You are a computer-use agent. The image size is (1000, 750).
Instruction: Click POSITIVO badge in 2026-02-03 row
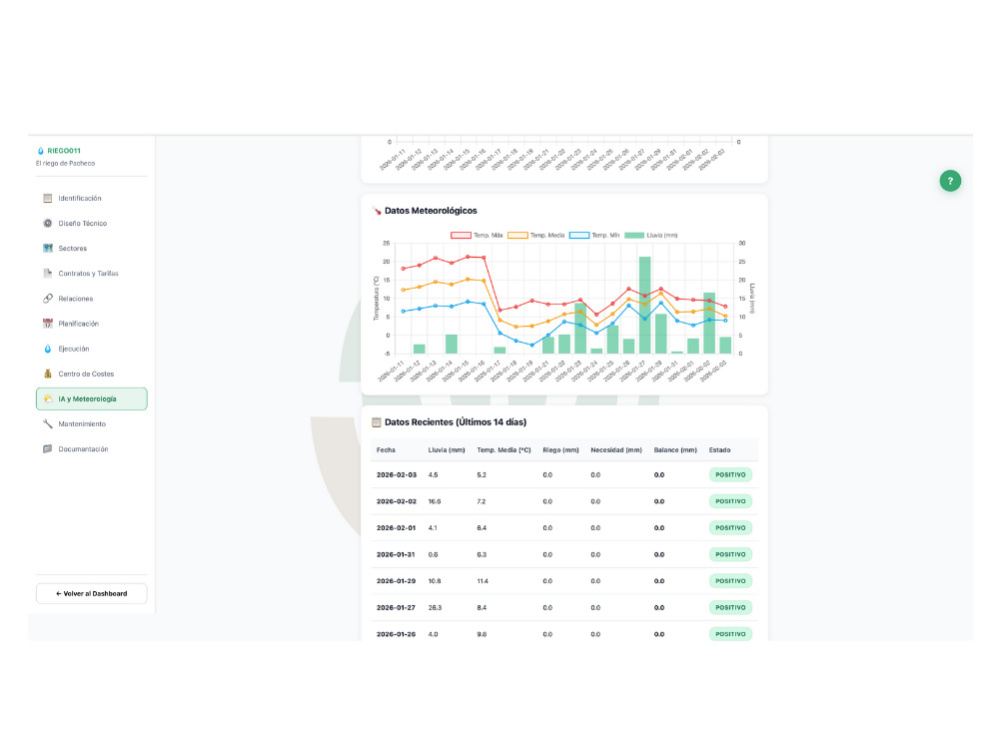pos(730,475)
